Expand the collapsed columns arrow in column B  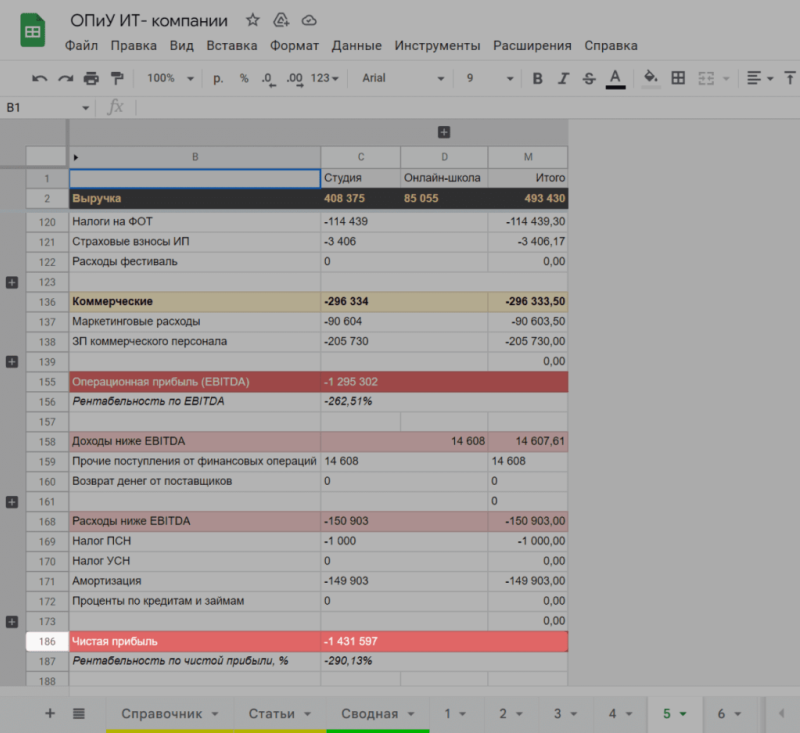(76, 158)
